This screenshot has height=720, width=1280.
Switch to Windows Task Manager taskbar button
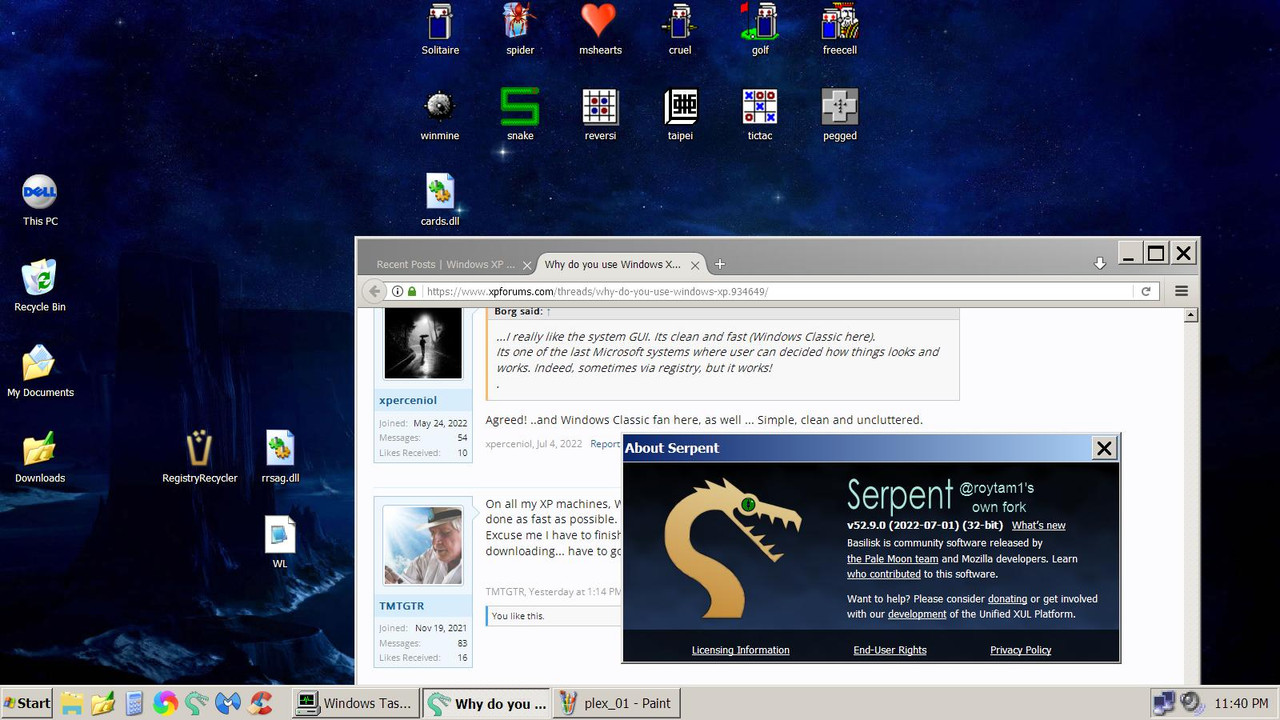tap(355, 703)
